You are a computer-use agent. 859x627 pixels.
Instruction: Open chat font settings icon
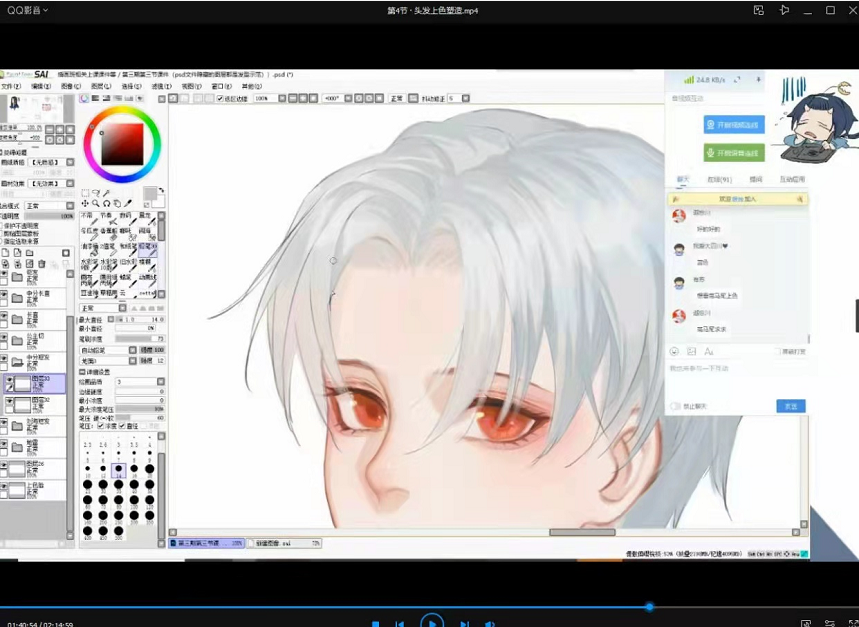(x=709, y=351)
